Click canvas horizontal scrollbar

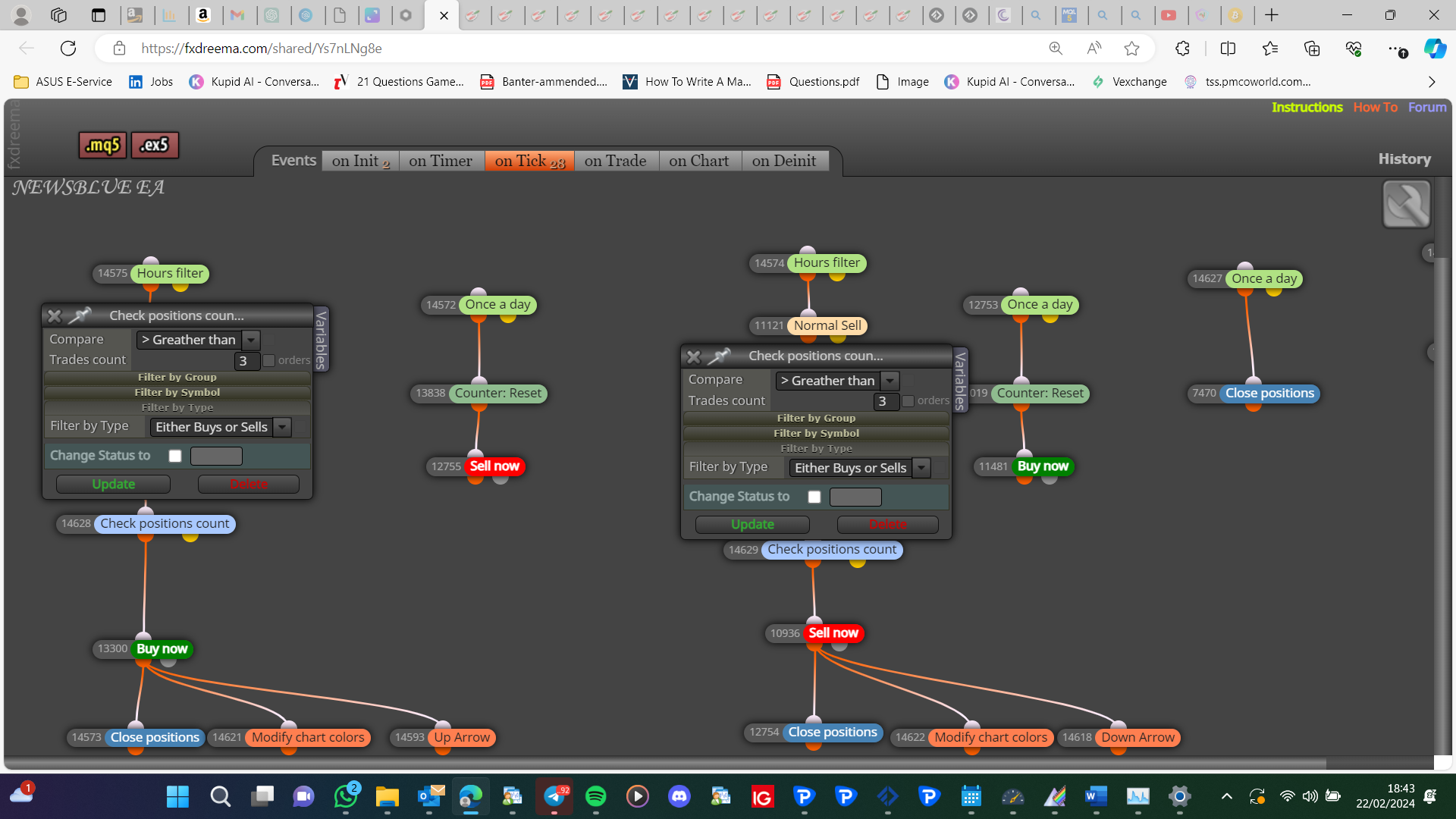tap(666, 764)
